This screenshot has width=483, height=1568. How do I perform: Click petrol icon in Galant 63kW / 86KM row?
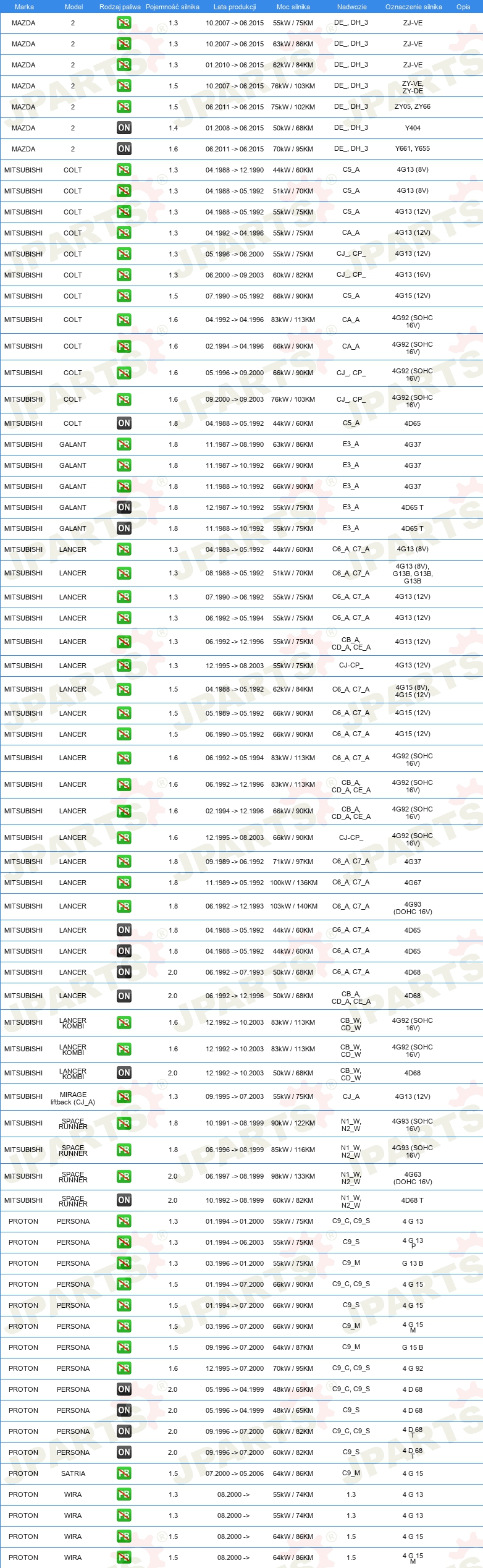coord(124,444)
